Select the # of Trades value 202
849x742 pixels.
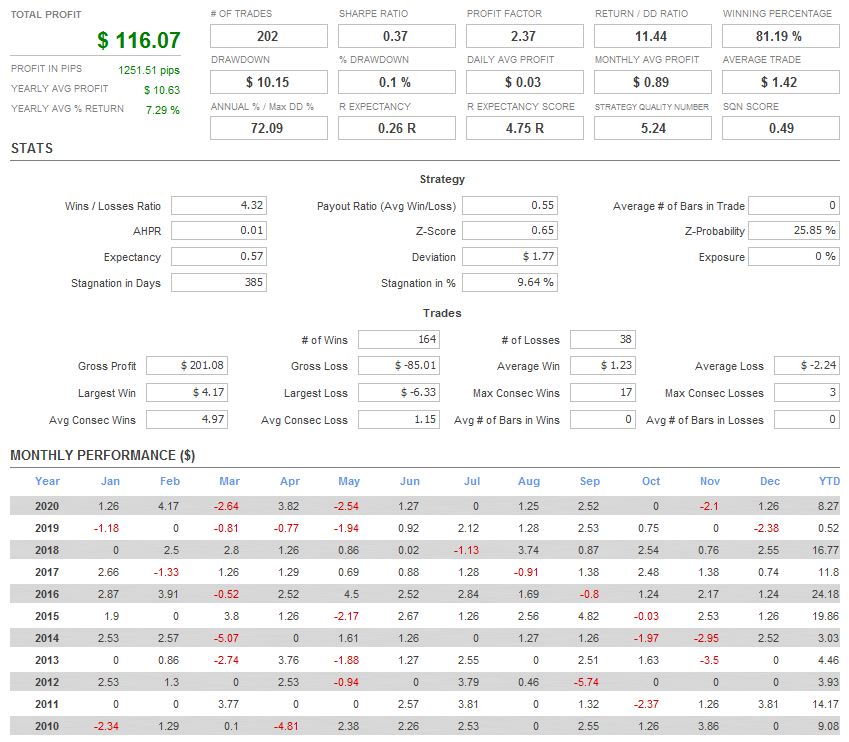(x=269, y=36)
